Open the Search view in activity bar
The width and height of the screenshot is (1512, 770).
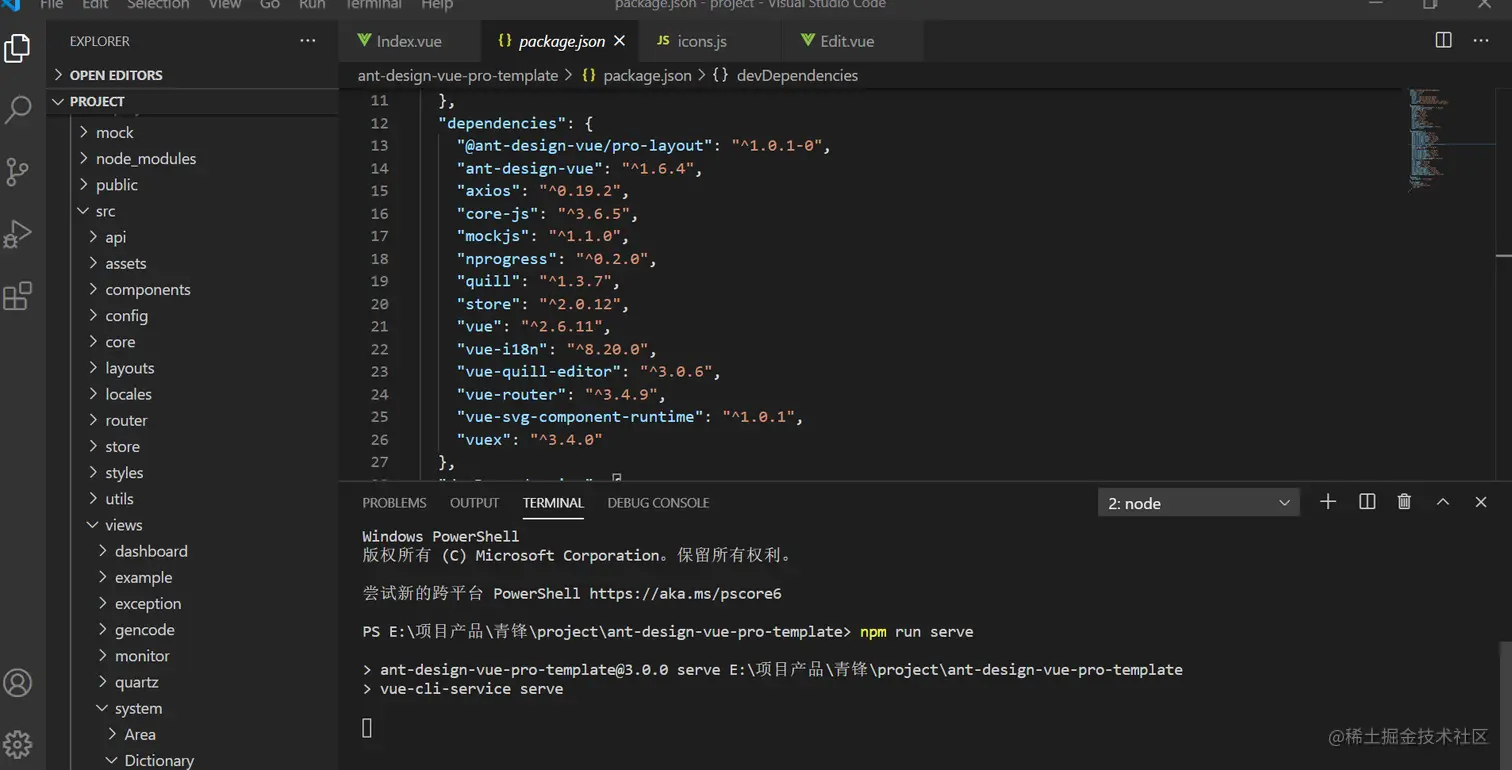pyautogui.click(x=18, y=110)
